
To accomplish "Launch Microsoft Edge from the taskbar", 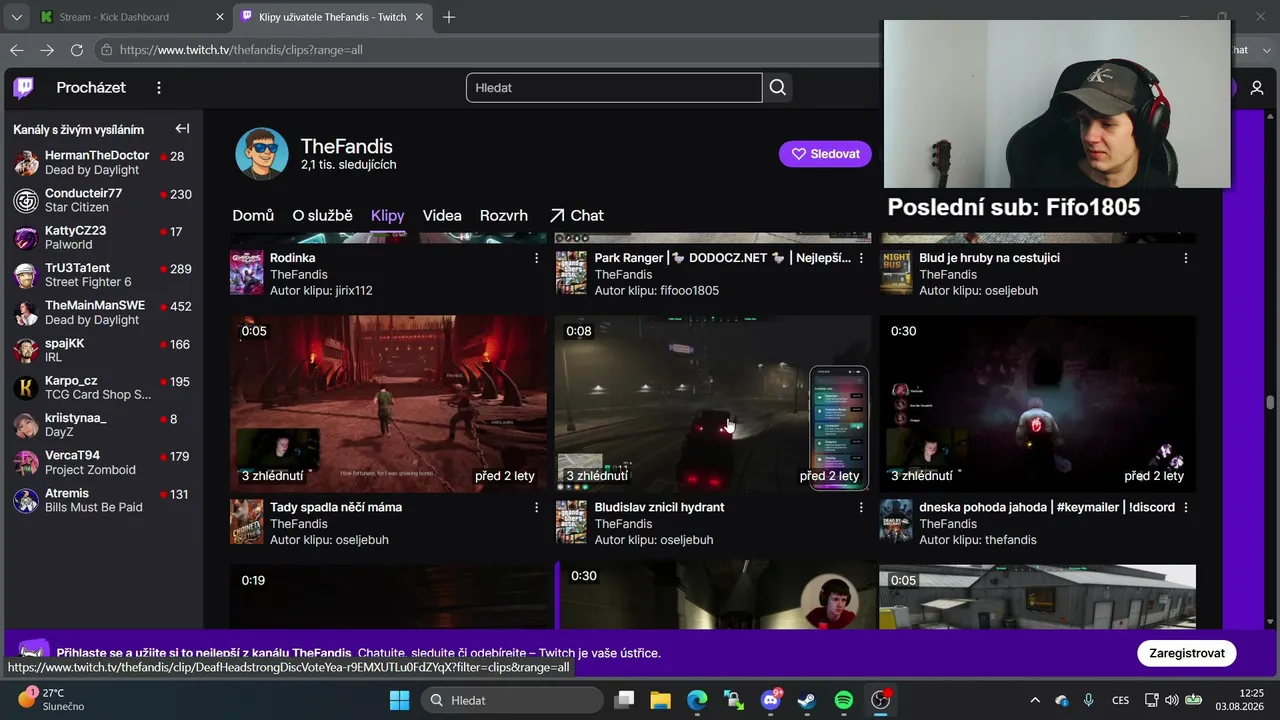I will tap(697, 700).
